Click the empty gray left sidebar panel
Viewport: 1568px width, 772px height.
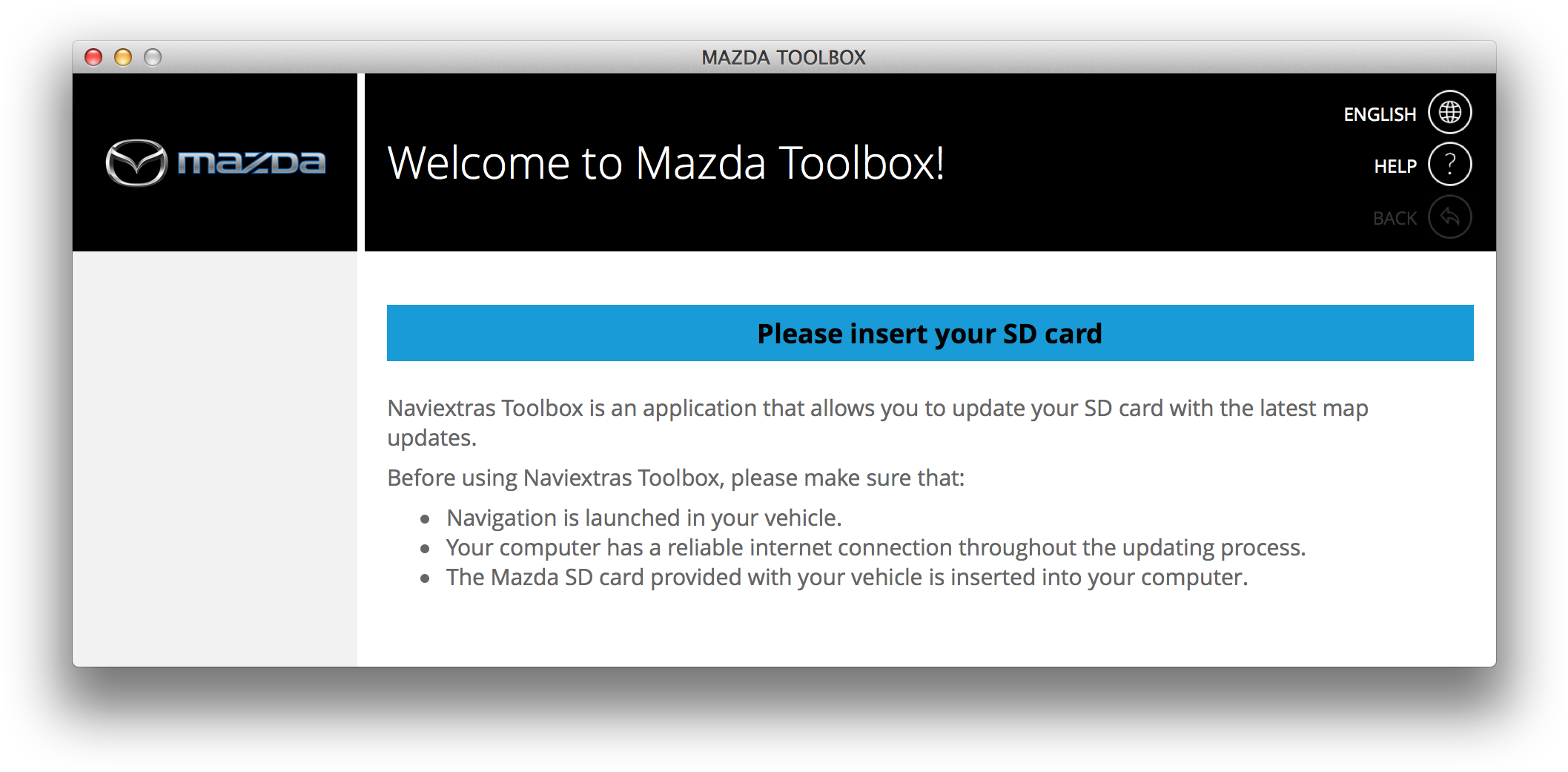[214, 458]
